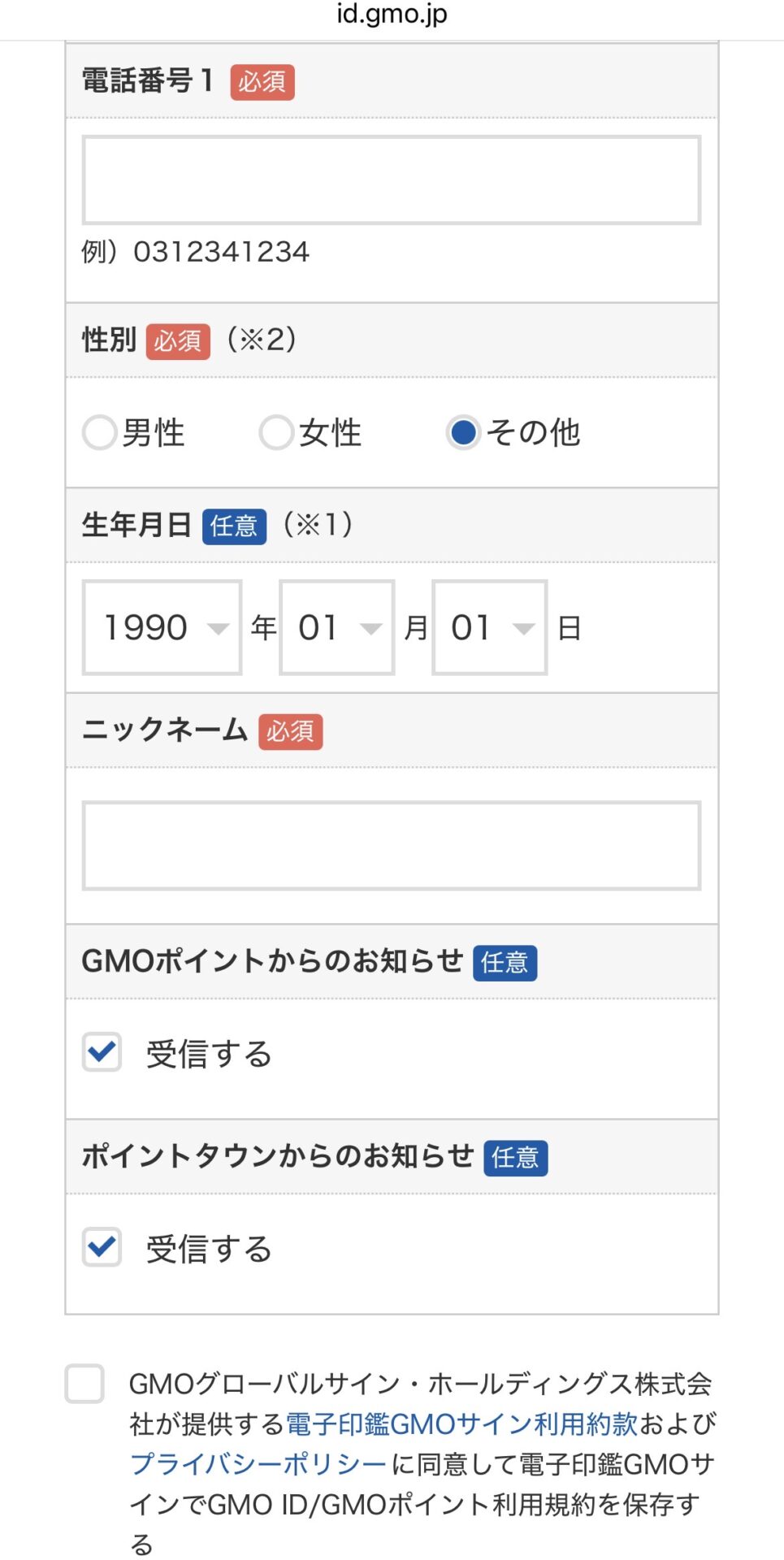This screenshot has height=1560, width=784.
Task: Open the birth year dropdown showing 1990
Action: 162,627
